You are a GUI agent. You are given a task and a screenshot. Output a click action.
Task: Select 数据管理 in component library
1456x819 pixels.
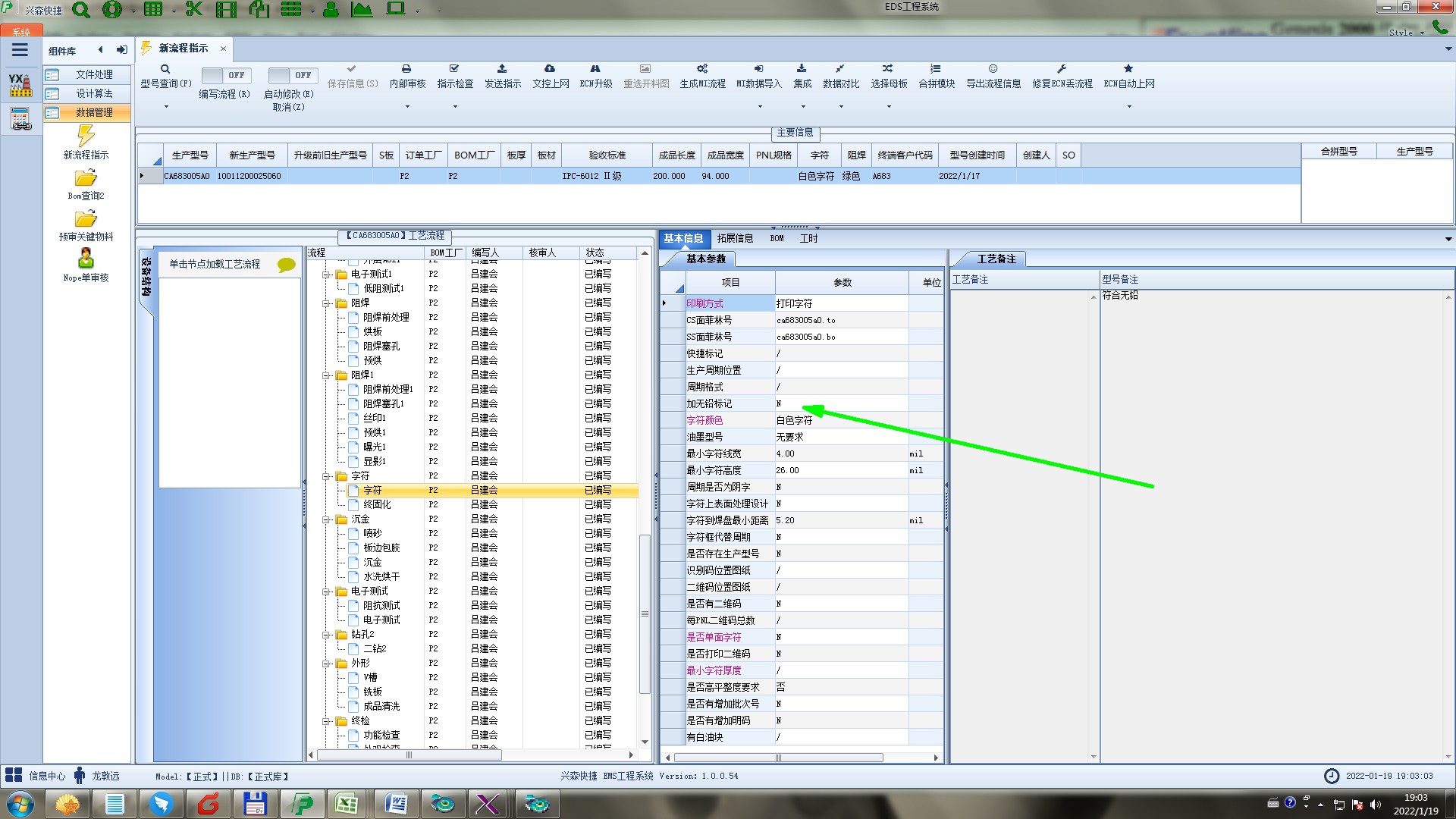pyautogui.click(x=94, y=112)
